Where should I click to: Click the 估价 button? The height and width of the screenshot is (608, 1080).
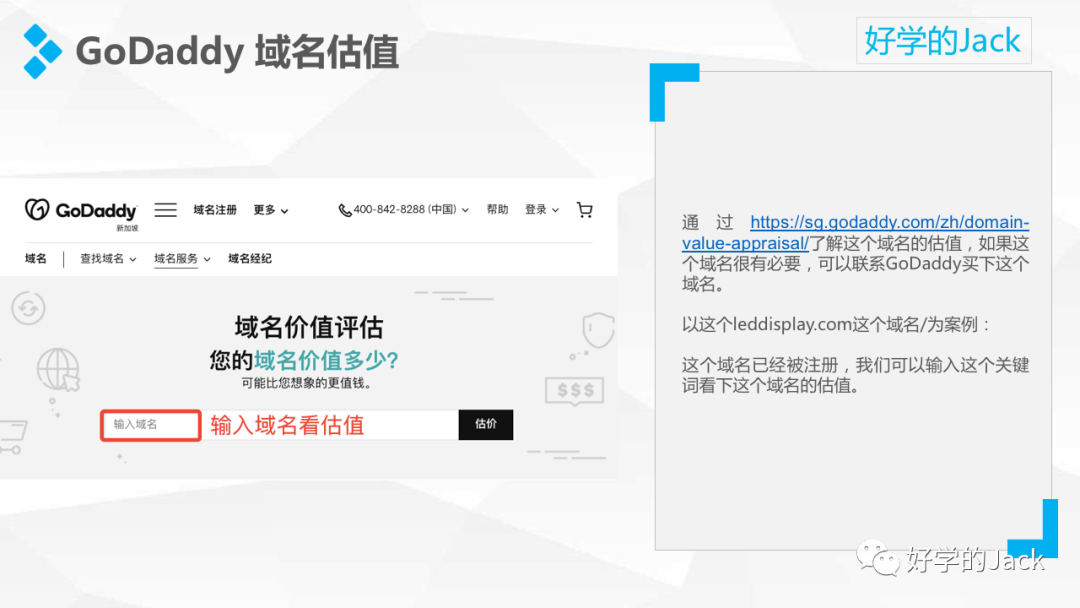(x=486, y=424)
